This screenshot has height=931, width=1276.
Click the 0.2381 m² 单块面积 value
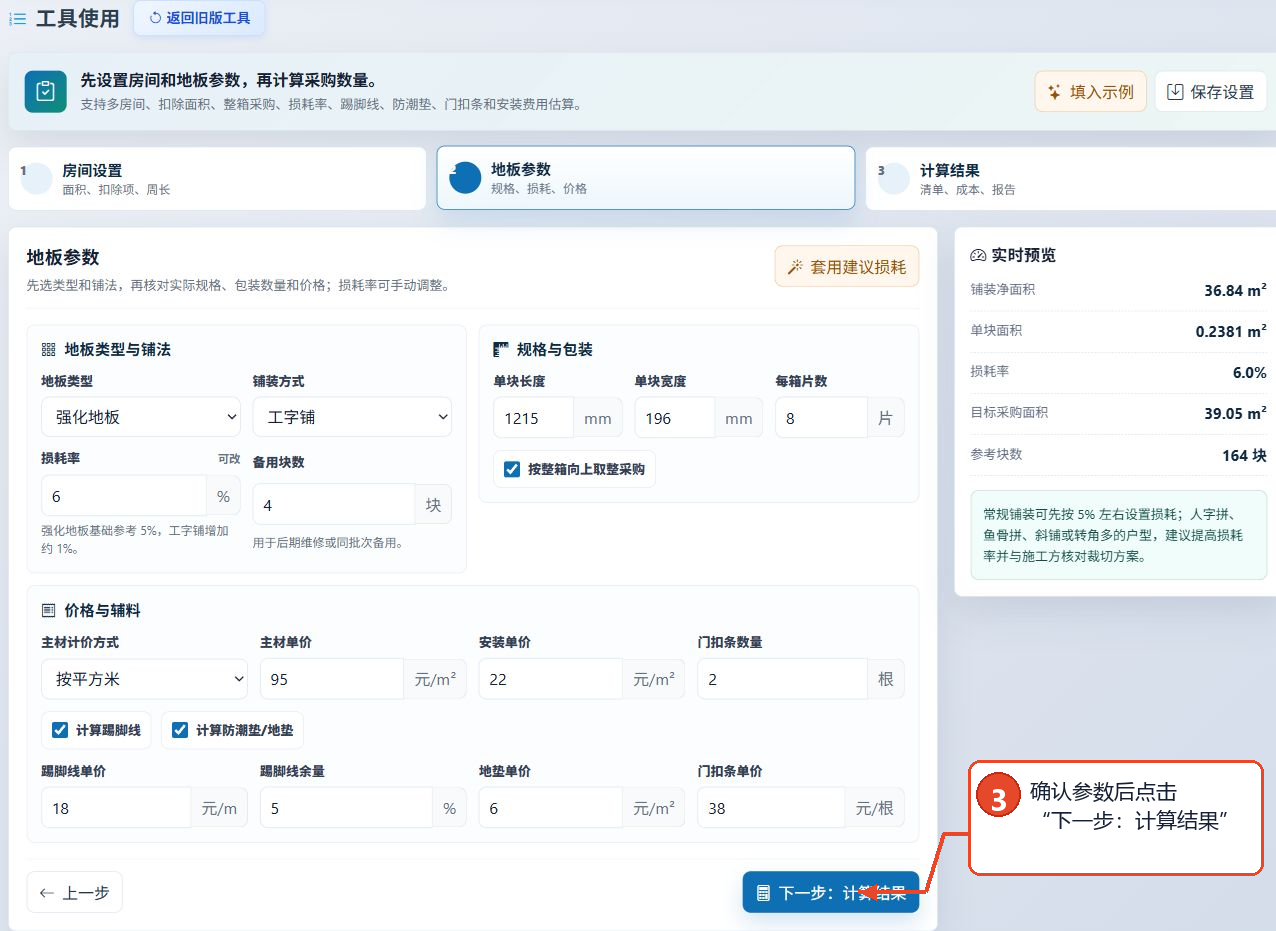pyautogui.click(x=1231, y=331)
